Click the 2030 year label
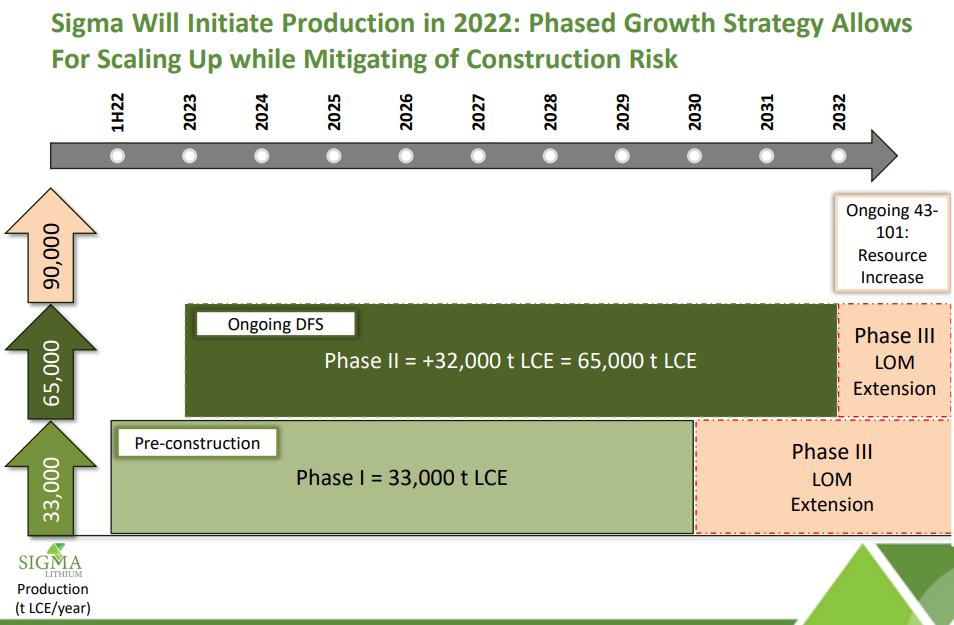The image size is (954, 625). point(694,113)
